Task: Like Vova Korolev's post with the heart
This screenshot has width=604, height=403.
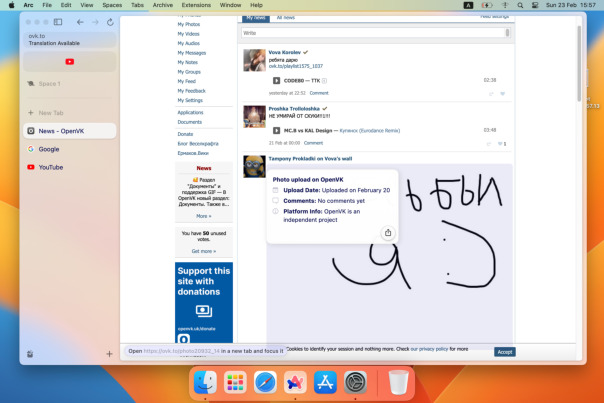Action: click(x=502, y=93)
